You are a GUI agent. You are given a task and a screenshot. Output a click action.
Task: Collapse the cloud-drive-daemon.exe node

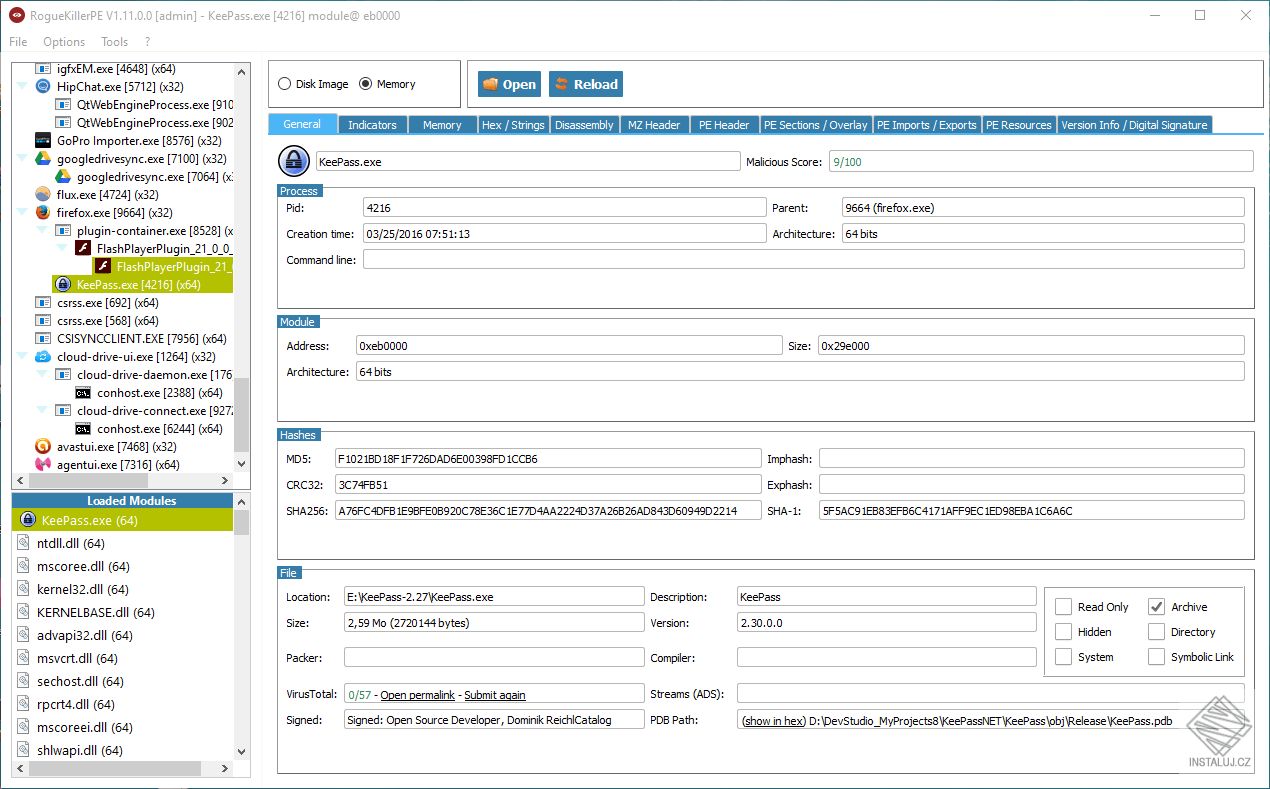pos(42,375)
